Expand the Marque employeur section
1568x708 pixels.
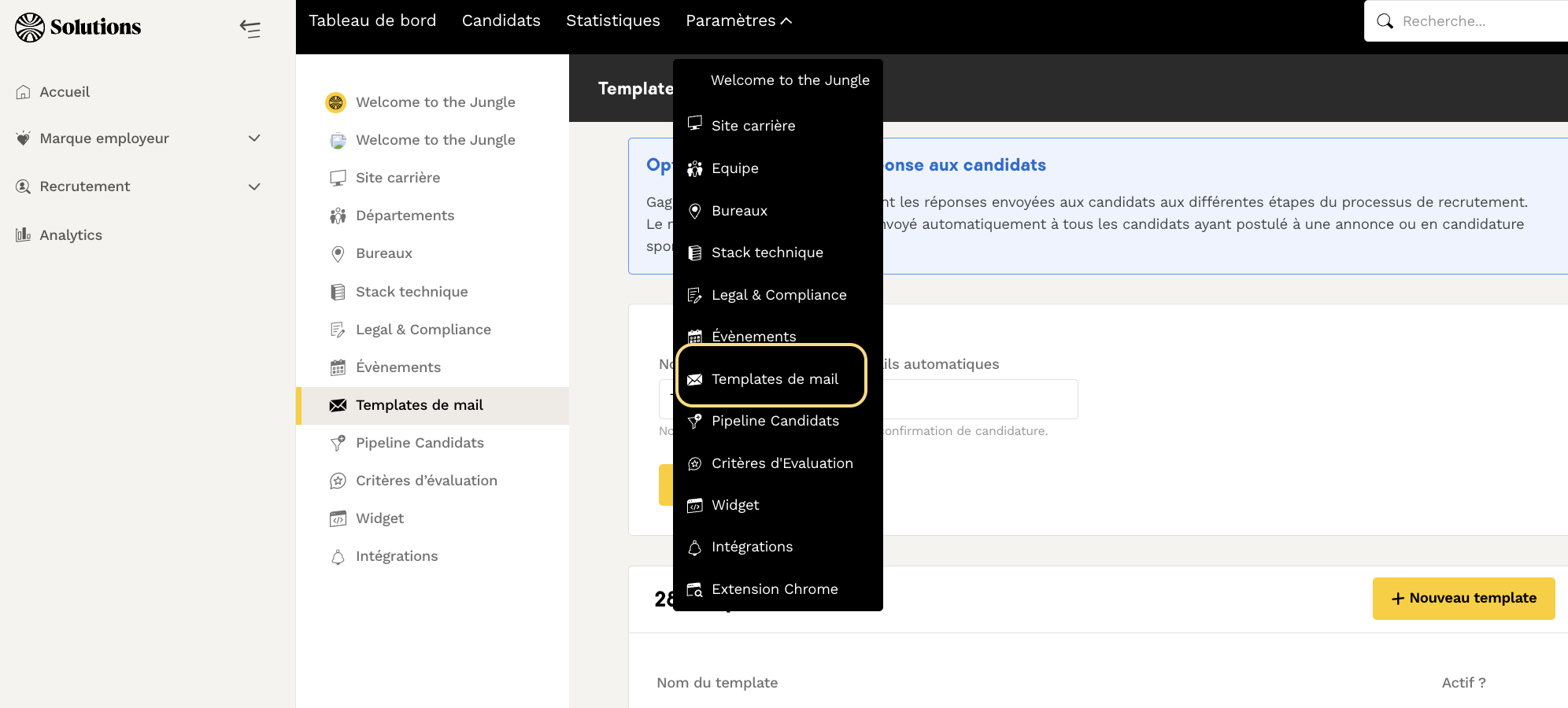pyautogui.click(x=254, y=138)
